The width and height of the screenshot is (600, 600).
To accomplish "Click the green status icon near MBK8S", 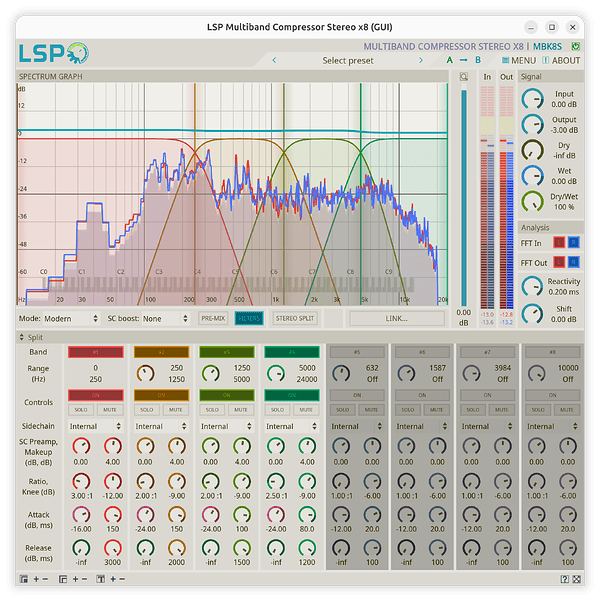I will click(576, 46).
